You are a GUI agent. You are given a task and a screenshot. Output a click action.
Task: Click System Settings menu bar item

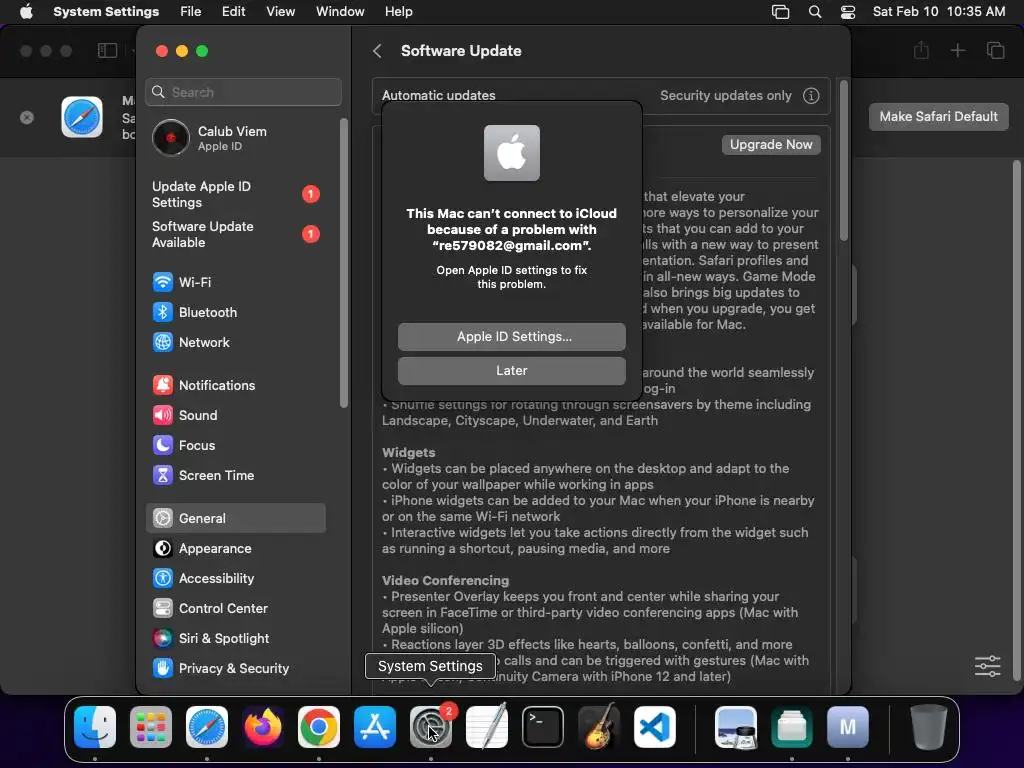(x=106, y=12)
